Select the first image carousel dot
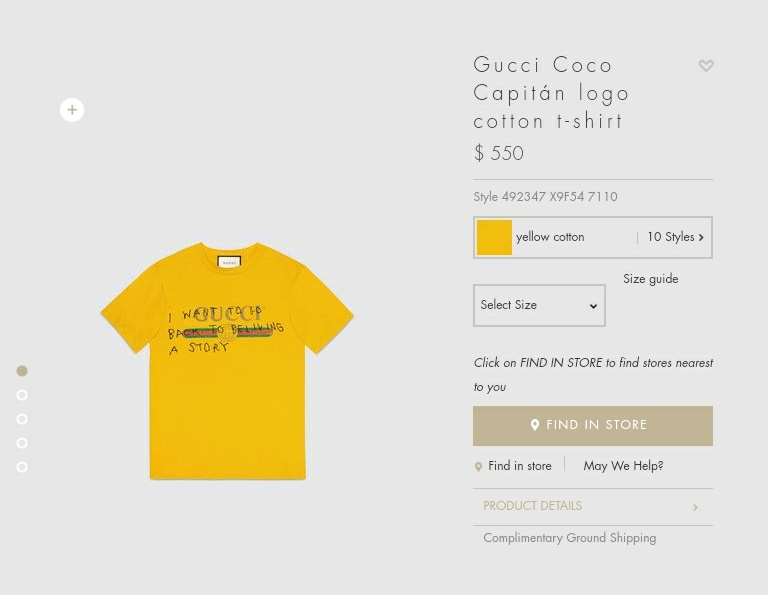768x595 pixels. 22,371
